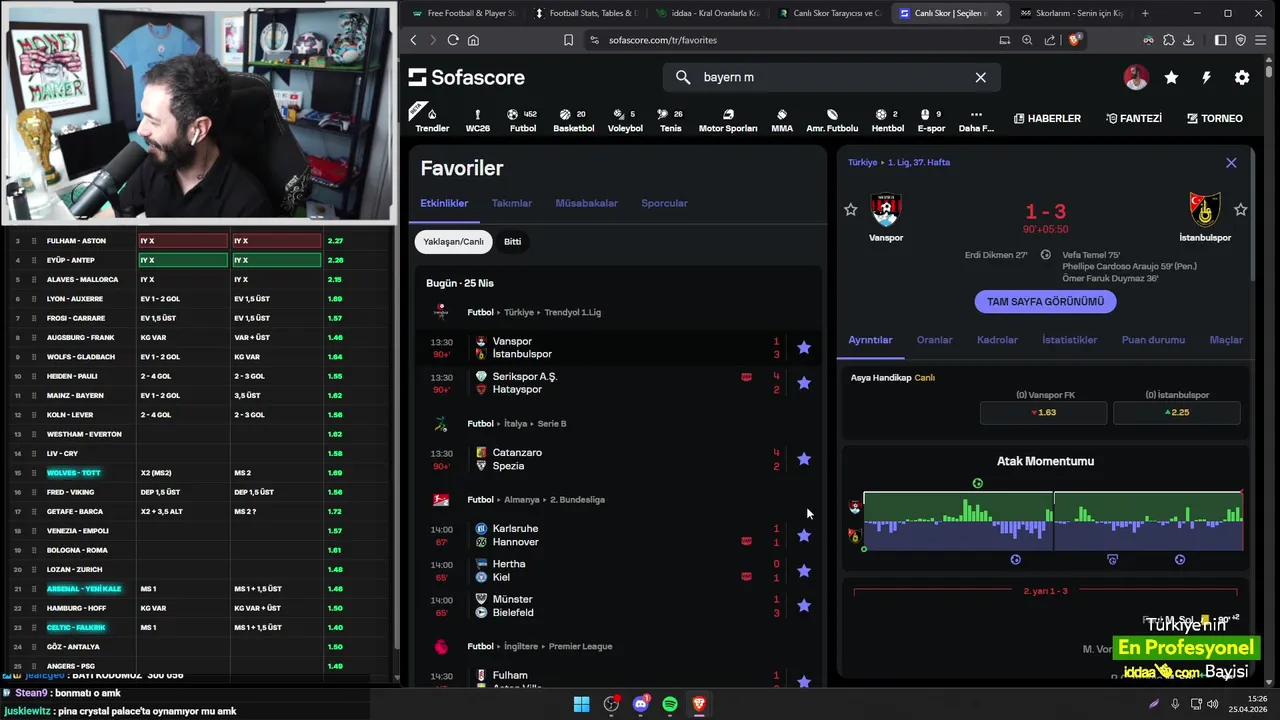1280x720 pixels.
Task: Select the Basketbol sport icon
Action: point(574,120)
